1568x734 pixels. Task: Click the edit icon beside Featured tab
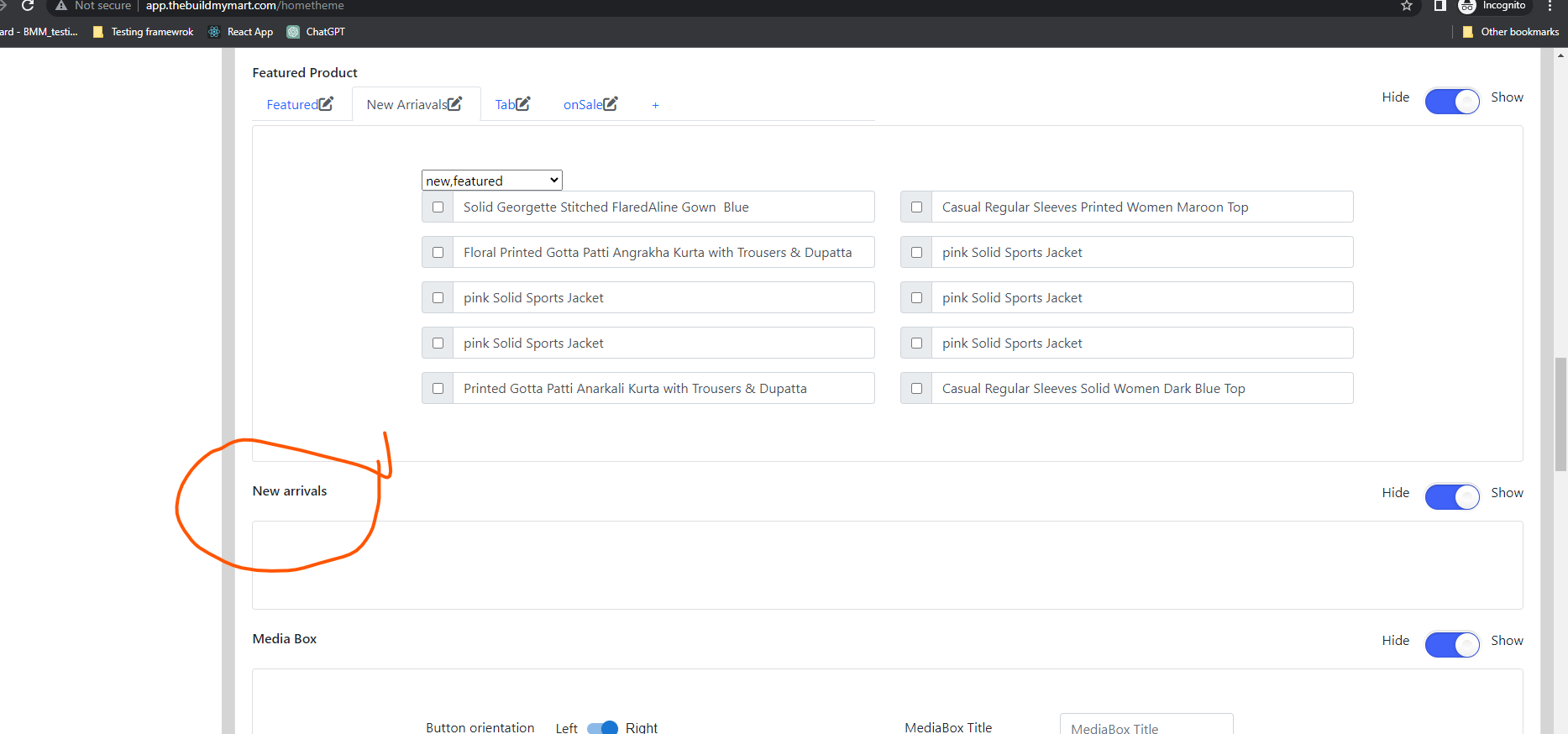click(326, 104)
